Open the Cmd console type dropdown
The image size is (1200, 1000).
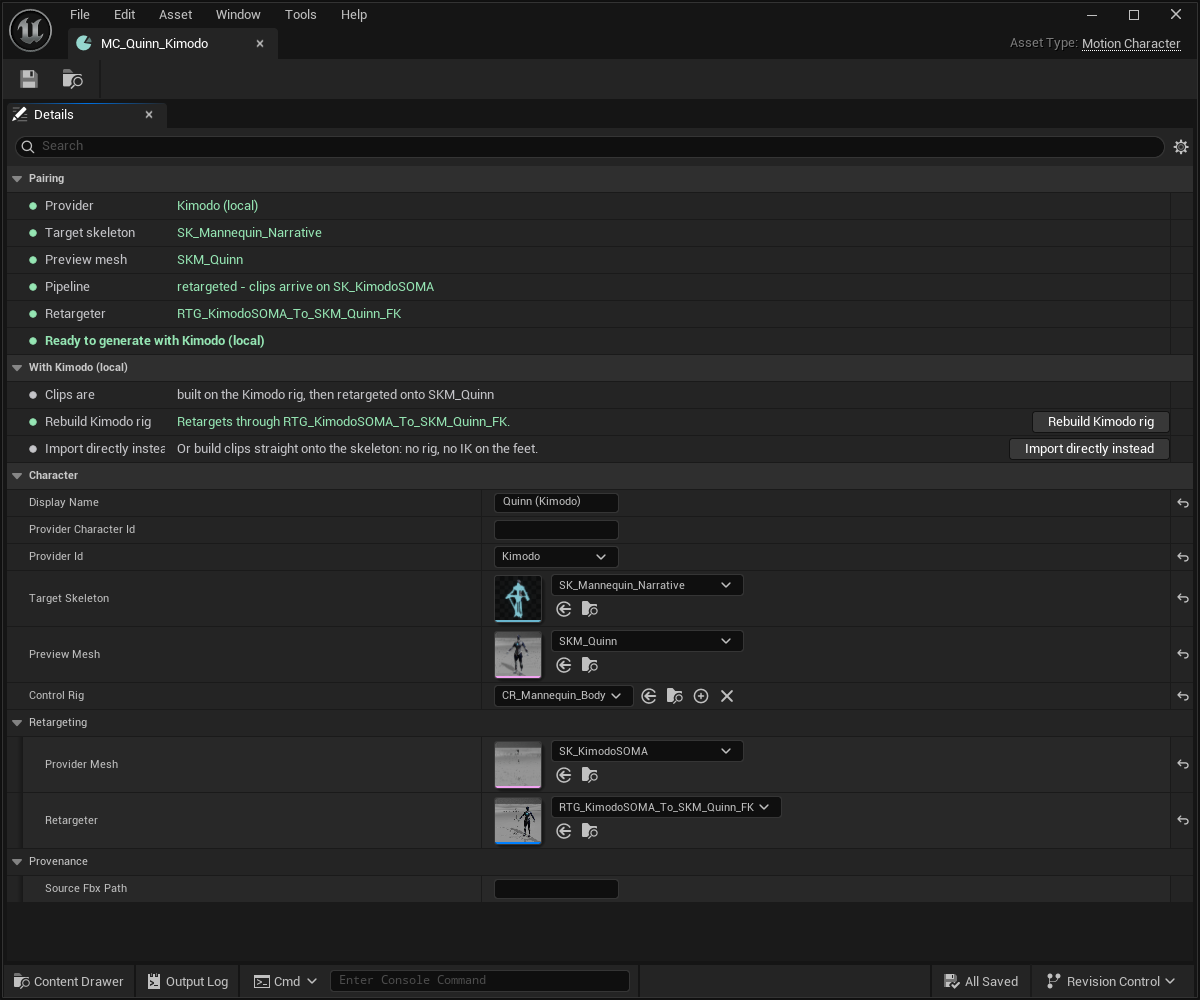point(285,981)
